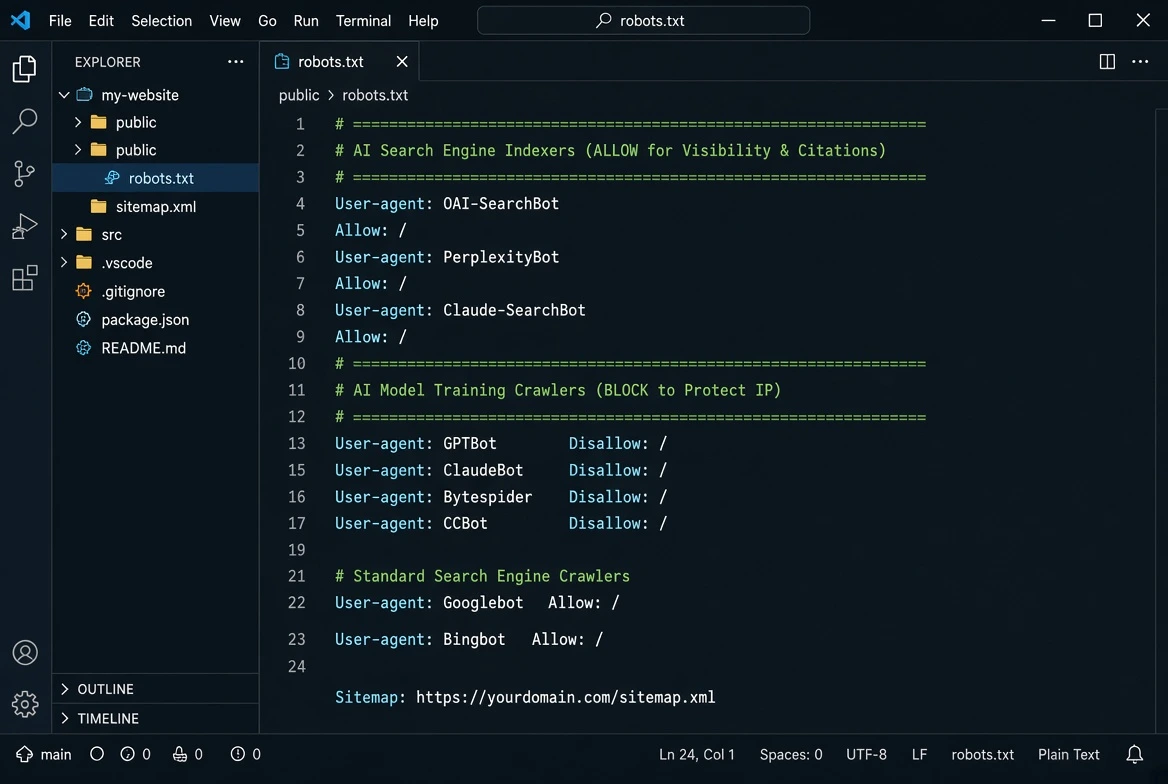The width and height of the screenshot is (1168, 784).
Task: Open the Go menu
Action: pos(267,21)
